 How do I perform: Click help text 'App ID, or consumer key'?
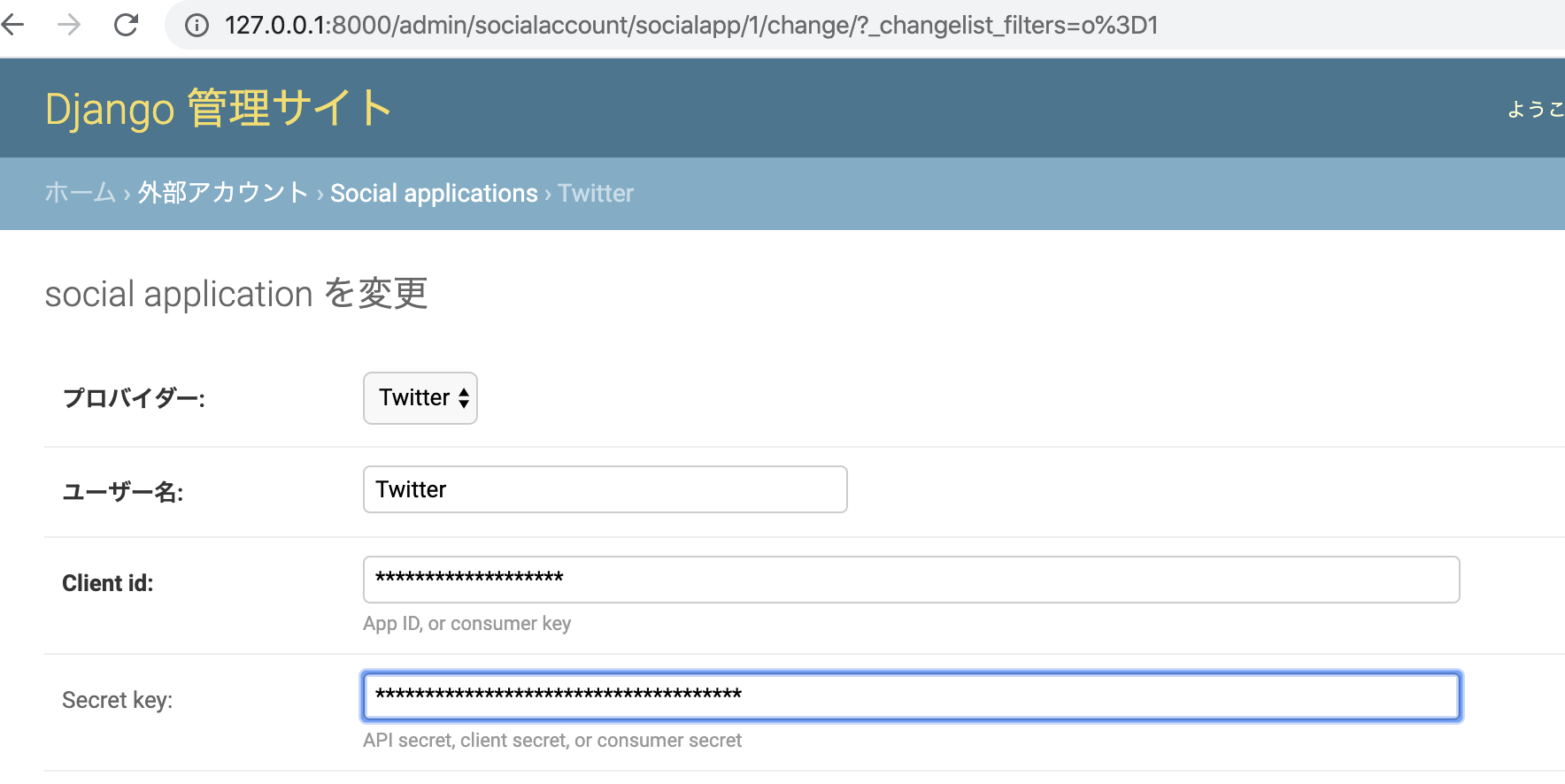tap(467, 624)
